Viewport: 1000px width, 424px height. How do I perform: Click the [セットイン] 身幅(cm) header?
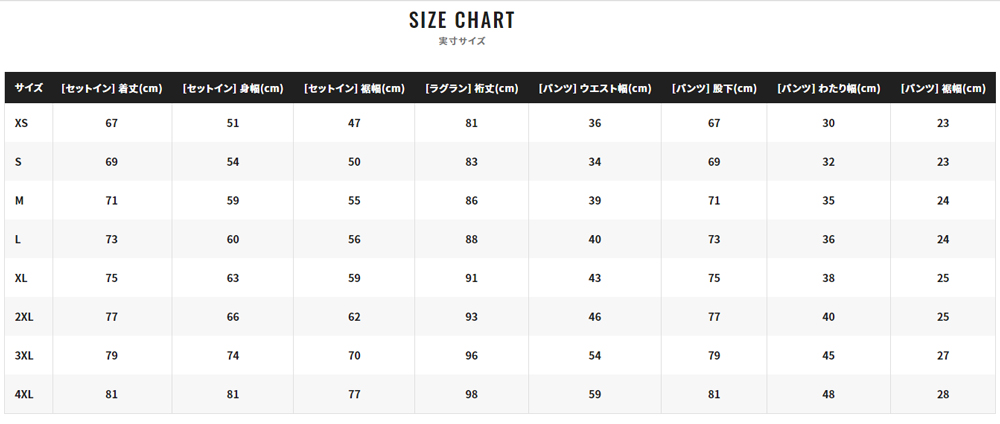pos(233,88)
